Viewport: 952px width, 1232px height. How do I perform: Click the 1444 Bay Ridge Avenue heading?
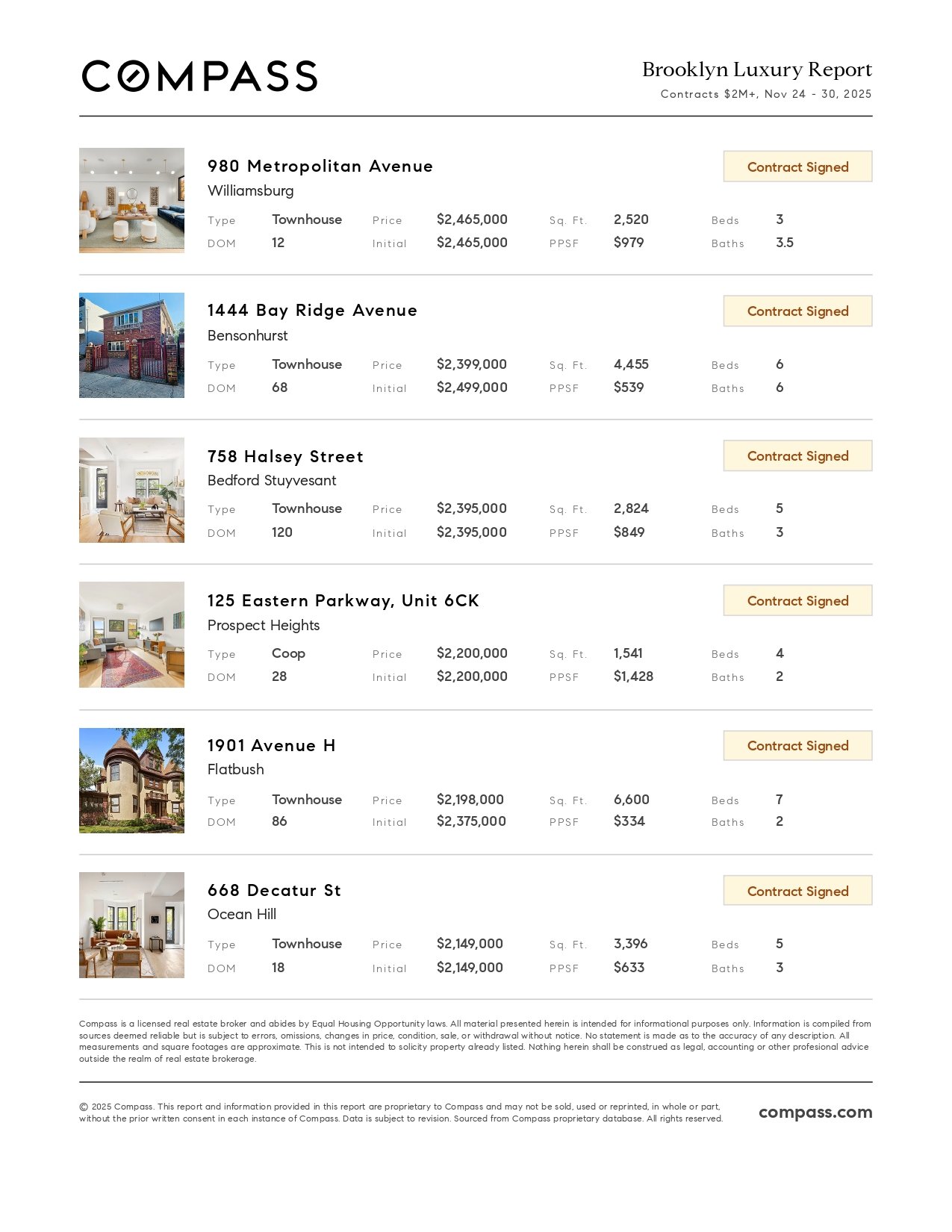(312, 311)
